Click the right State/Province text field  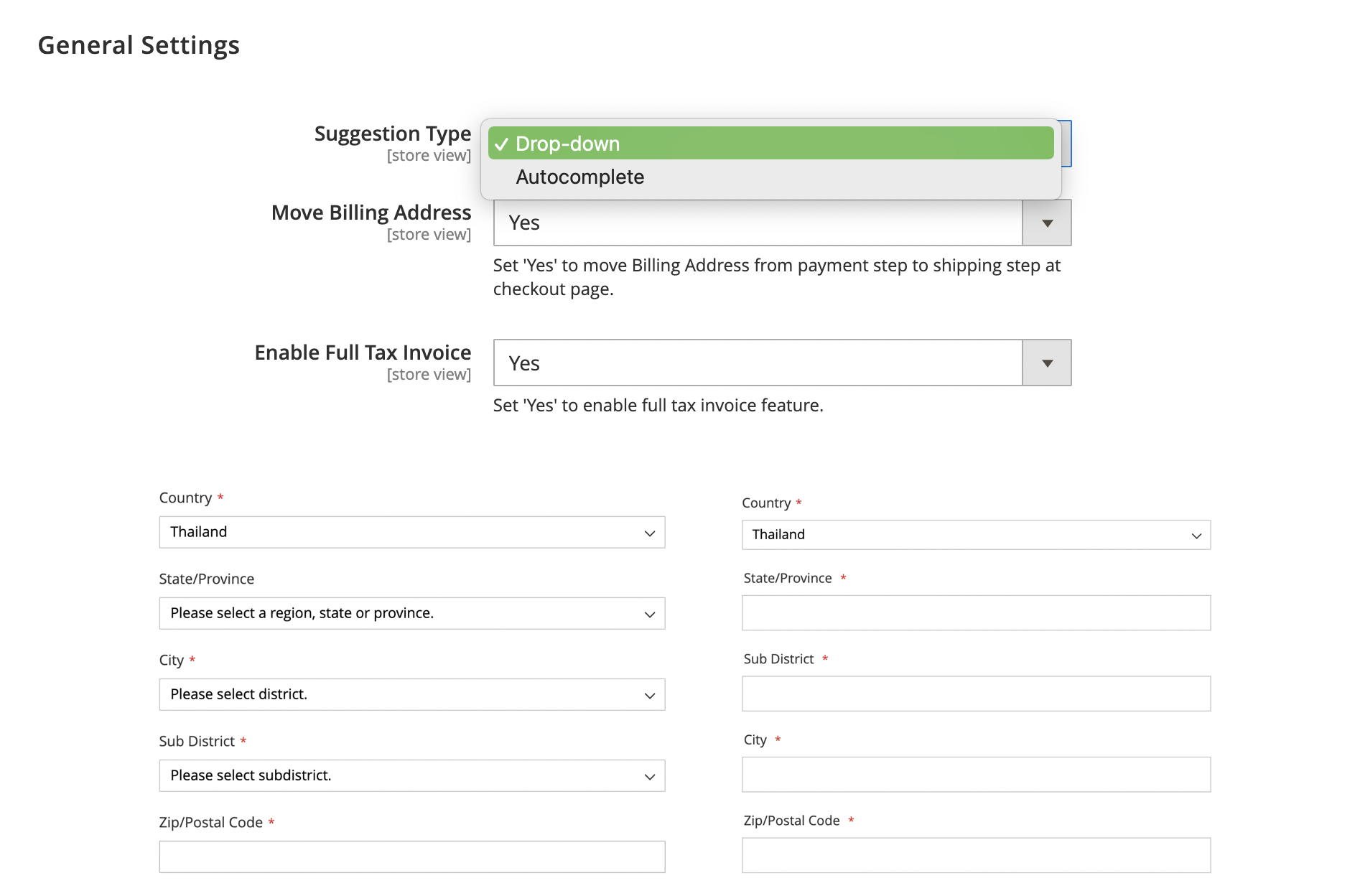pyautogui.click(x=975, y=613)
